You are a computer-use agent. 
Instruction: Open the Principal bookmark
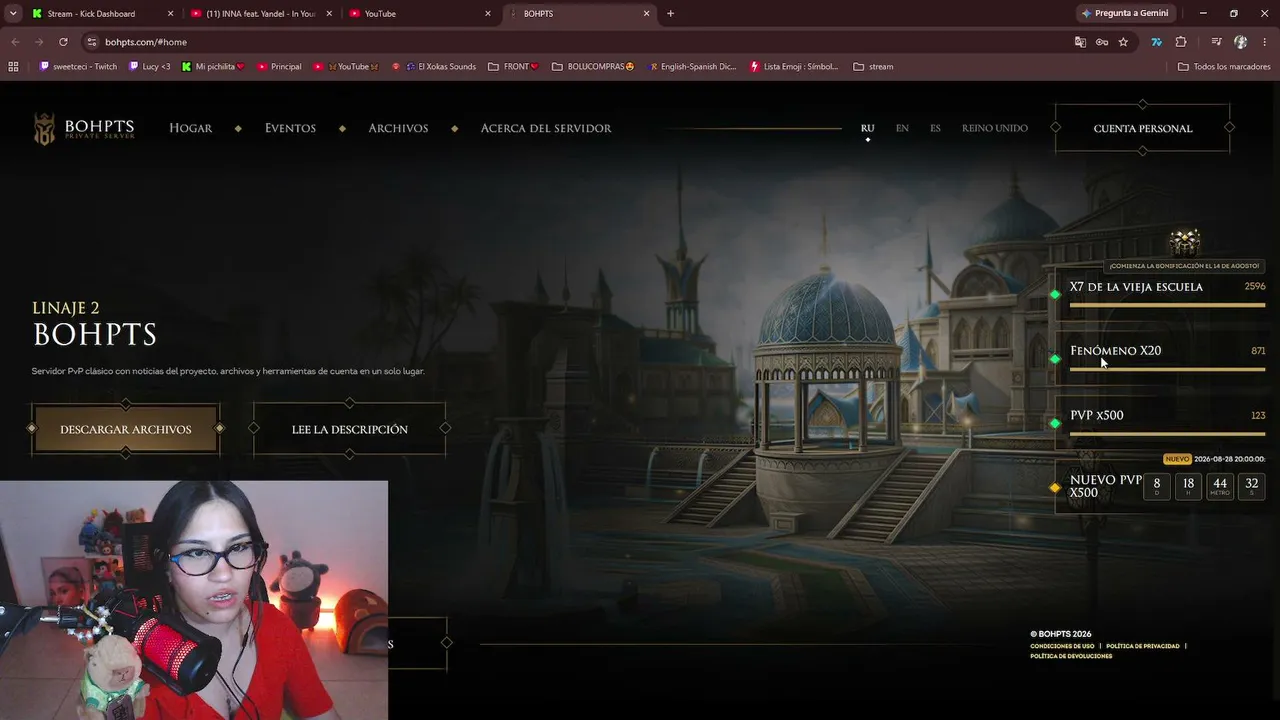279,67
